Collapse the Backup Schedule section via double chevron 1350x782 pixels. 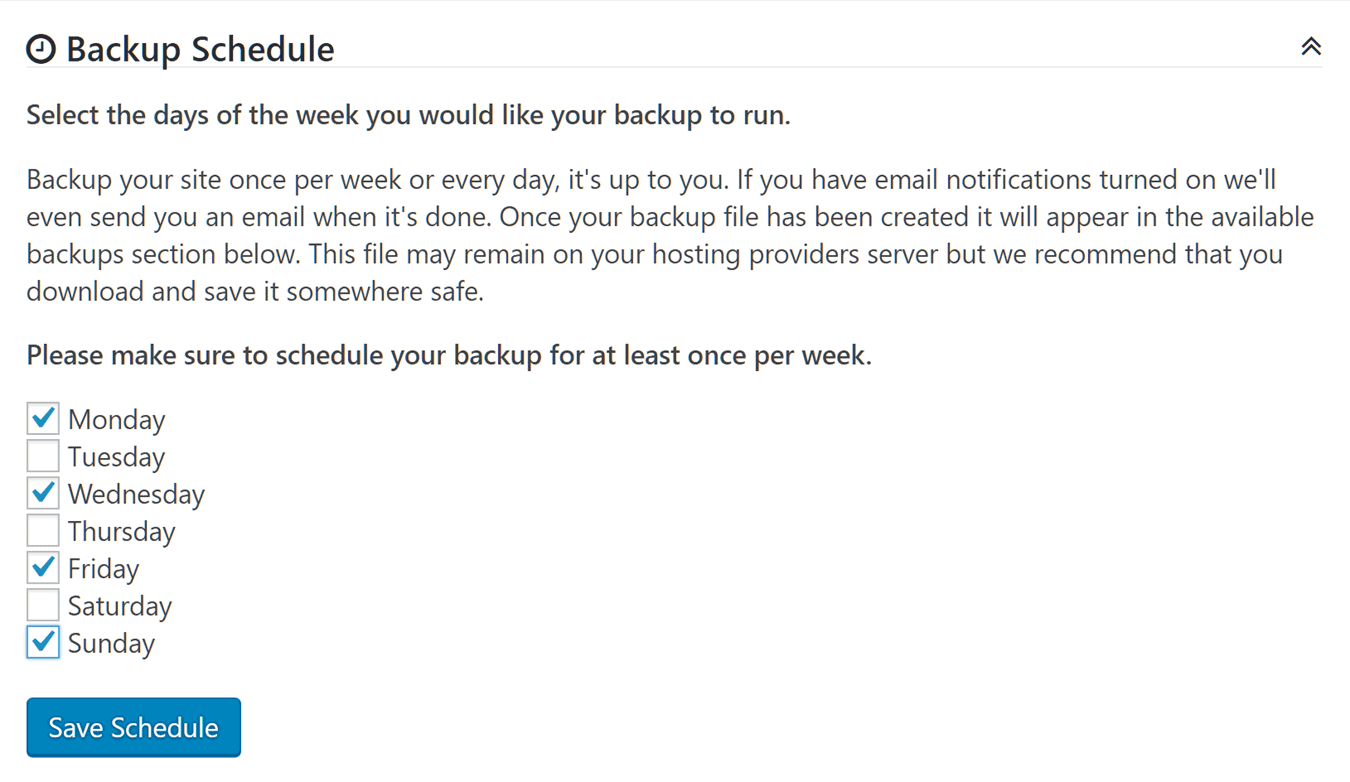coord(1311,46)
